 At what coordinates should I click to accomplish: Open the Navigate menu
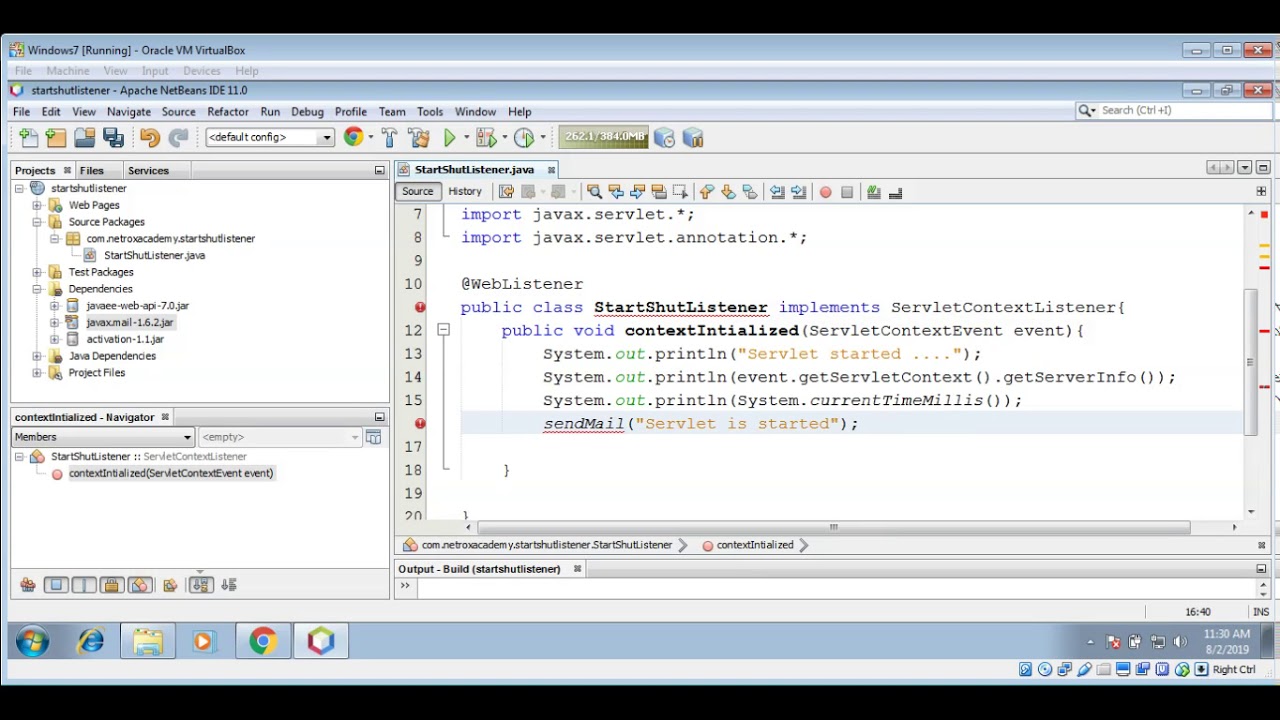coord(129,112)
